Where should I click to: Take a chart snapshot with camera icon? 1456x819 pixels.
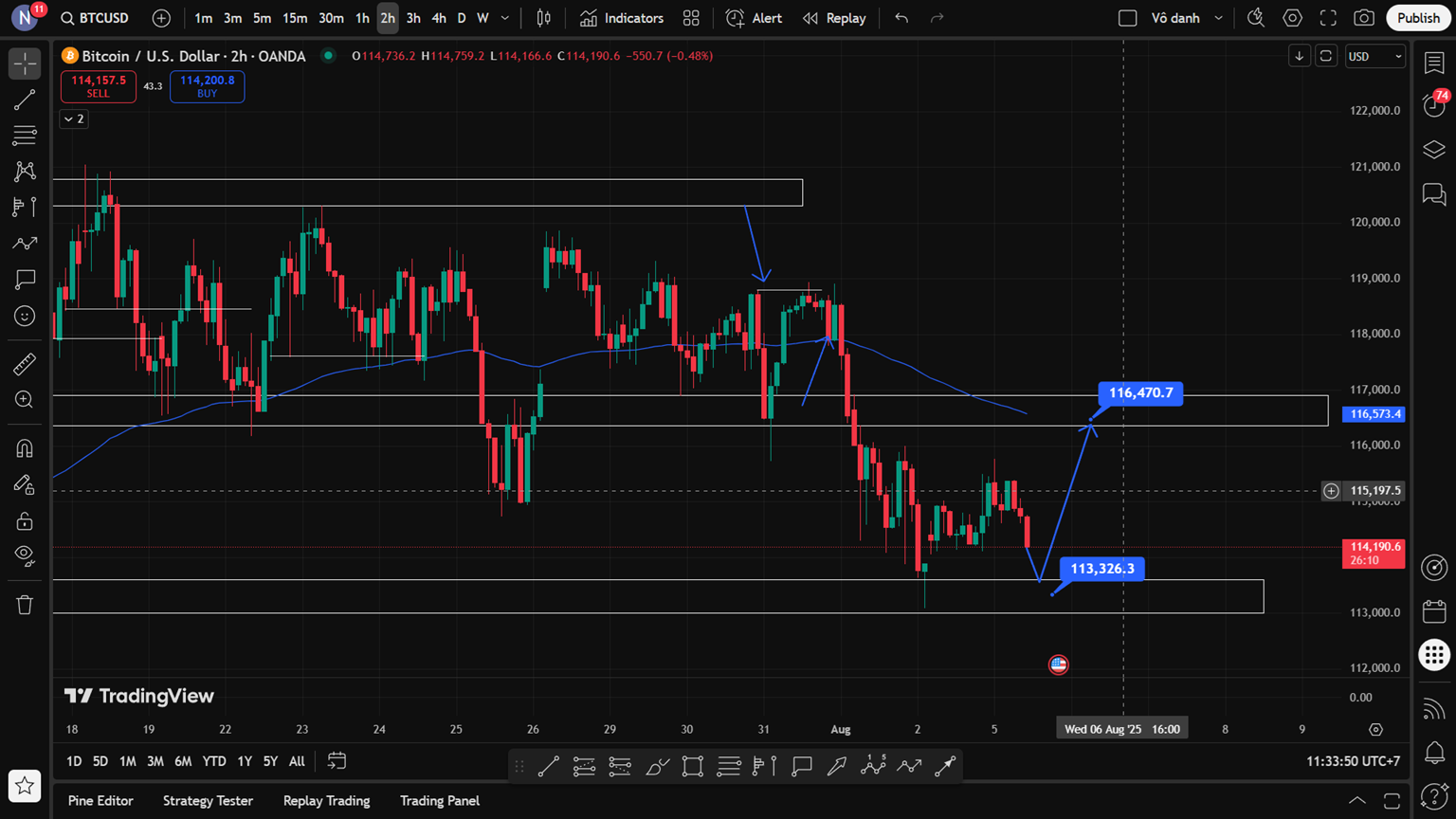[x=1364, y=18]
